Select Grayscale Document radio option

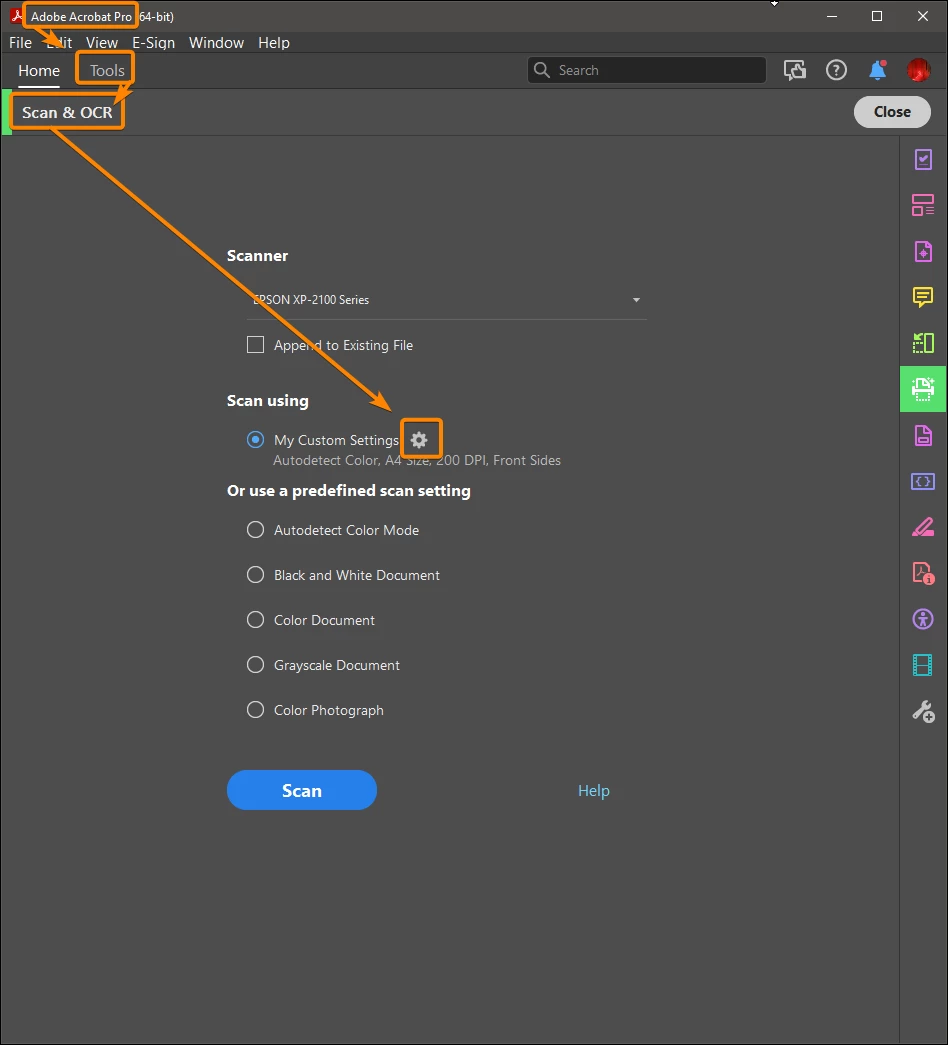255,664
